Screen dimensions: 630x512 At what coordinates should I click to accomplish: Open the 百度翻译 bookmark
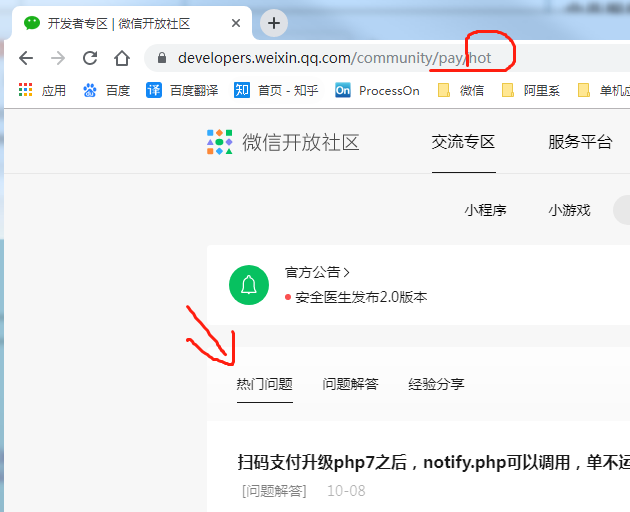182,90
